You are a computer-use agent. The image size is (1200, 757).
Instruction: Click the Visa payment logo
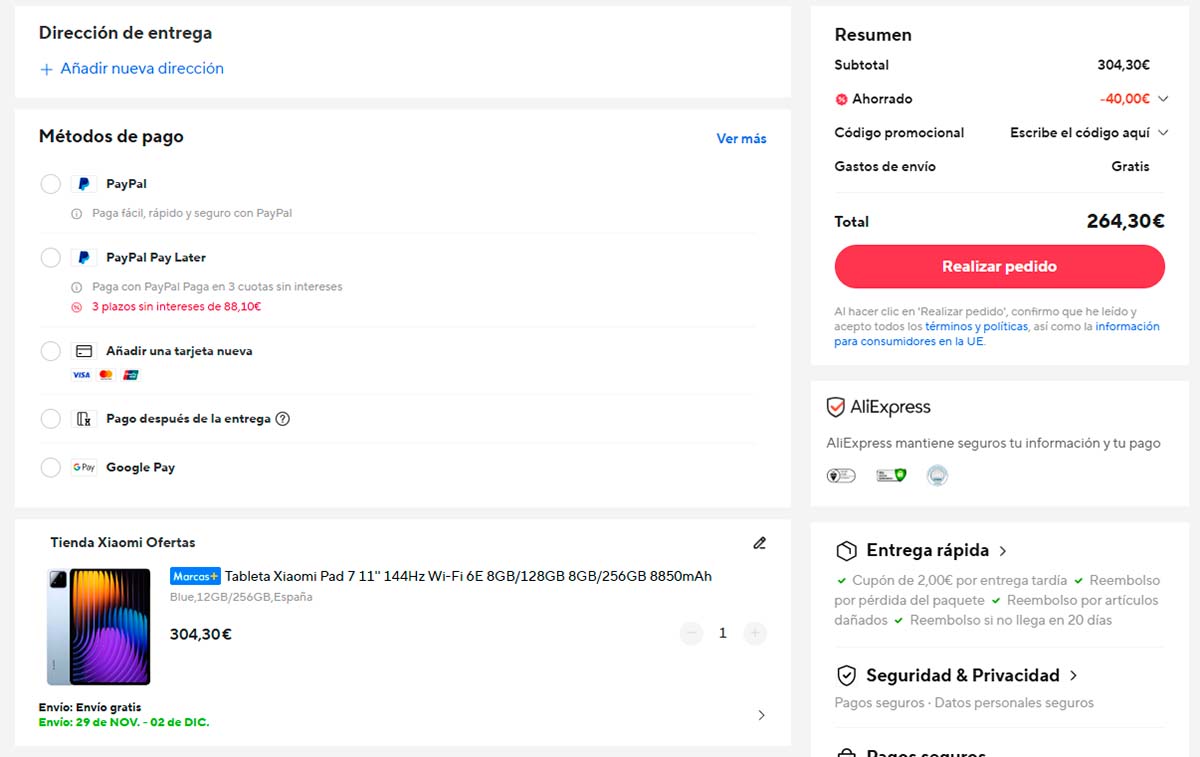tap(80, 374)
